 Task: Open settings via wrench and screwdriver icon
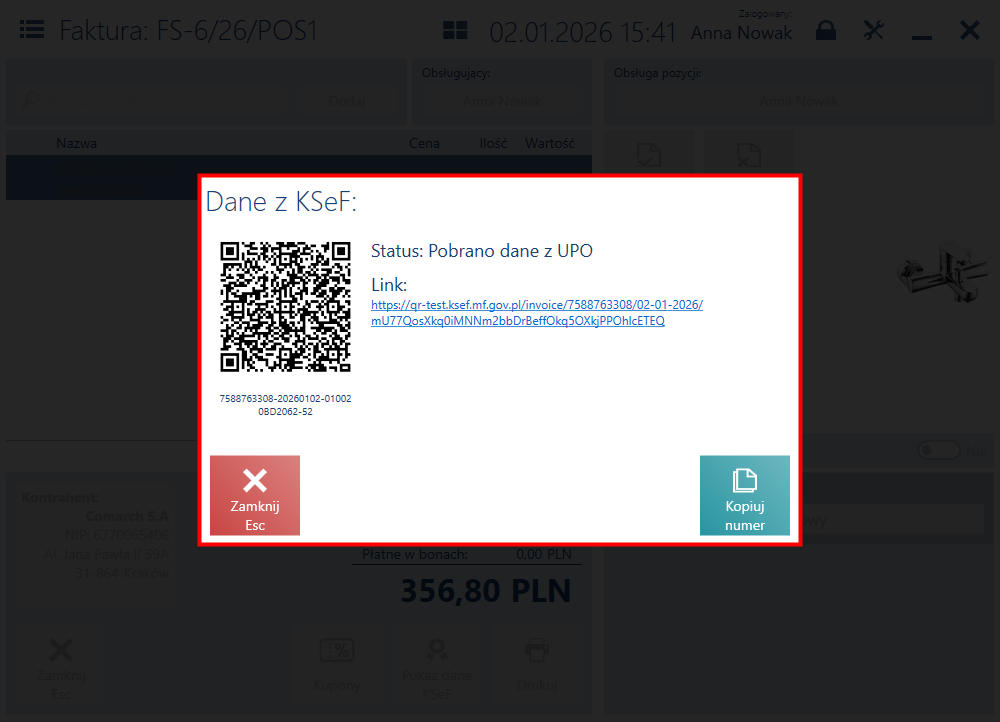[873, 30]
